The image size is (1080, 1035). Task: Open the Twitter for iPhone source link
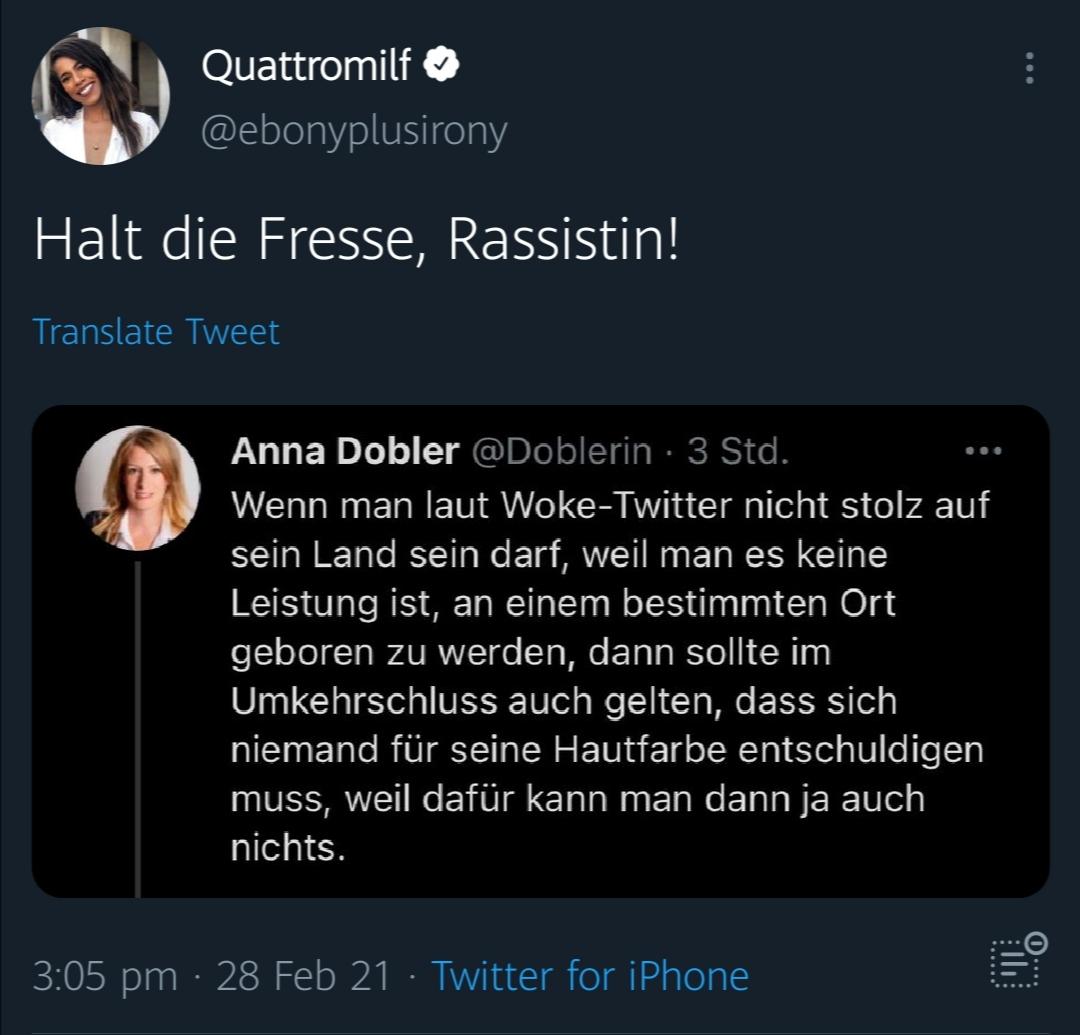(x=590, y=976)
